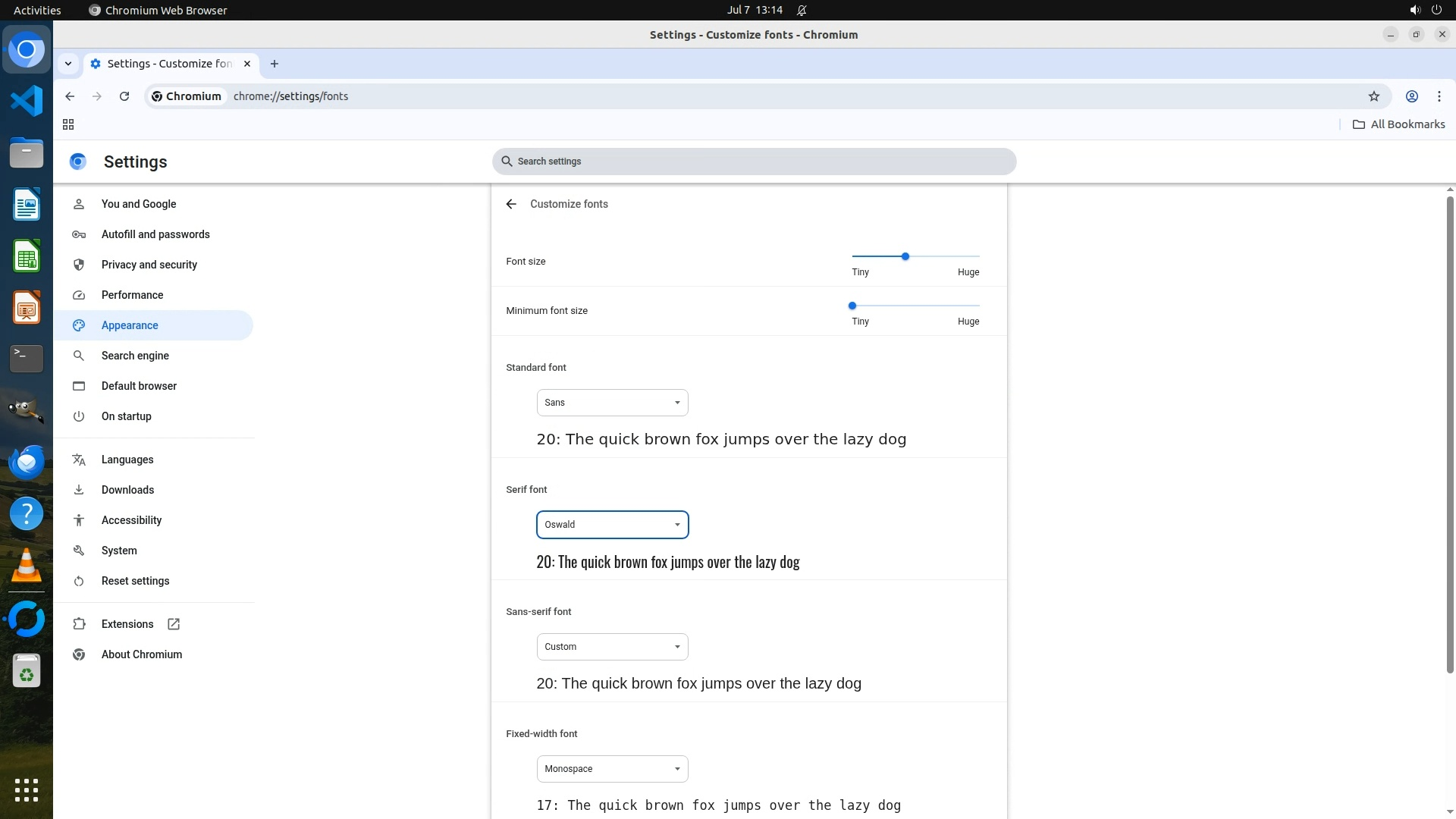Select Accessibility in the settings sidebar
This screenshot has width=1456, height=819.
131,520
